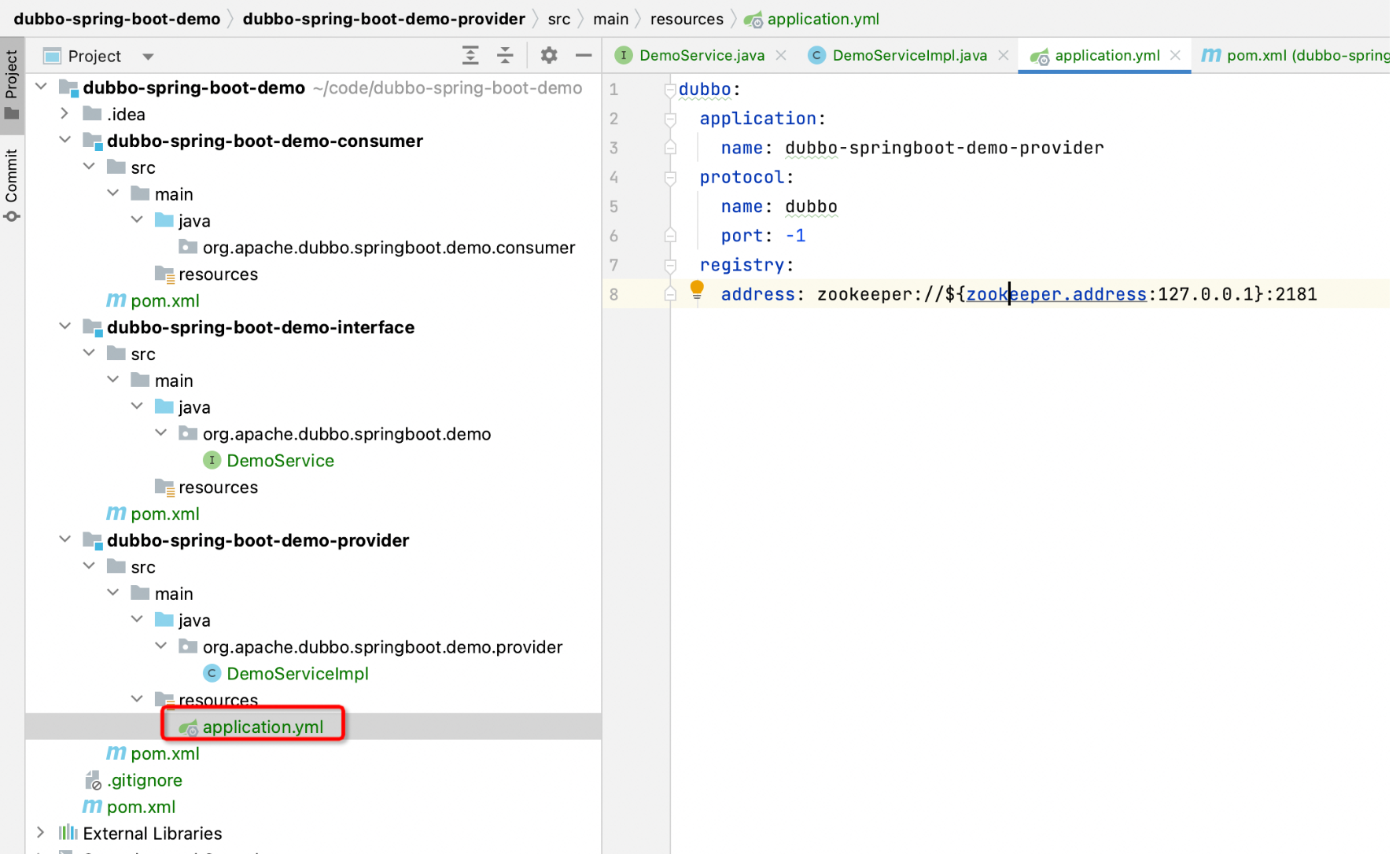
Task: Click the zookeeper.address property link
Action: [1056, 294]
